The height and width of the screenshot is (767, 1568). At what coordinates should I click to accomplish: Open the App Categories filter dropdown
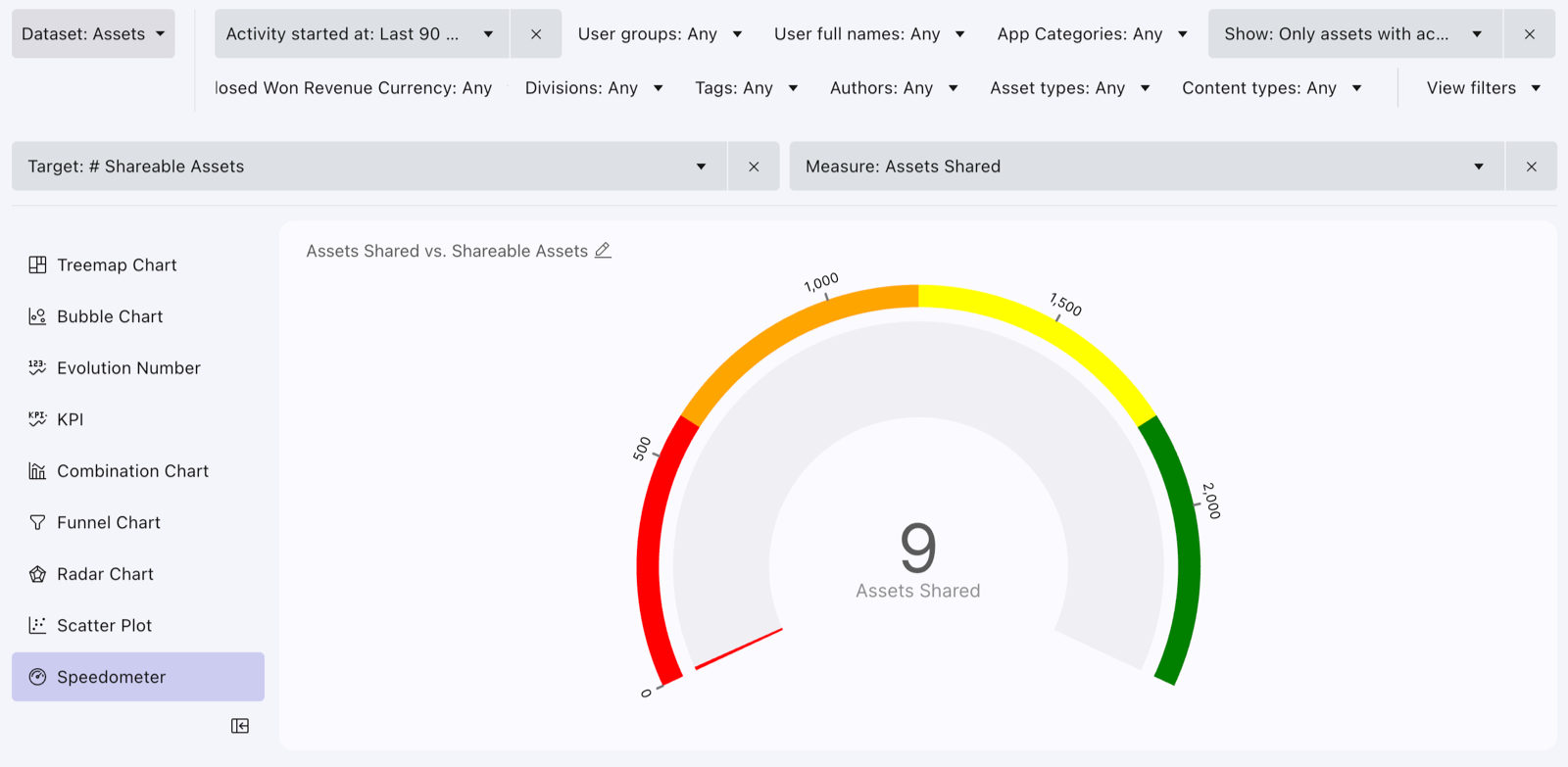[x=1092, y=34]
